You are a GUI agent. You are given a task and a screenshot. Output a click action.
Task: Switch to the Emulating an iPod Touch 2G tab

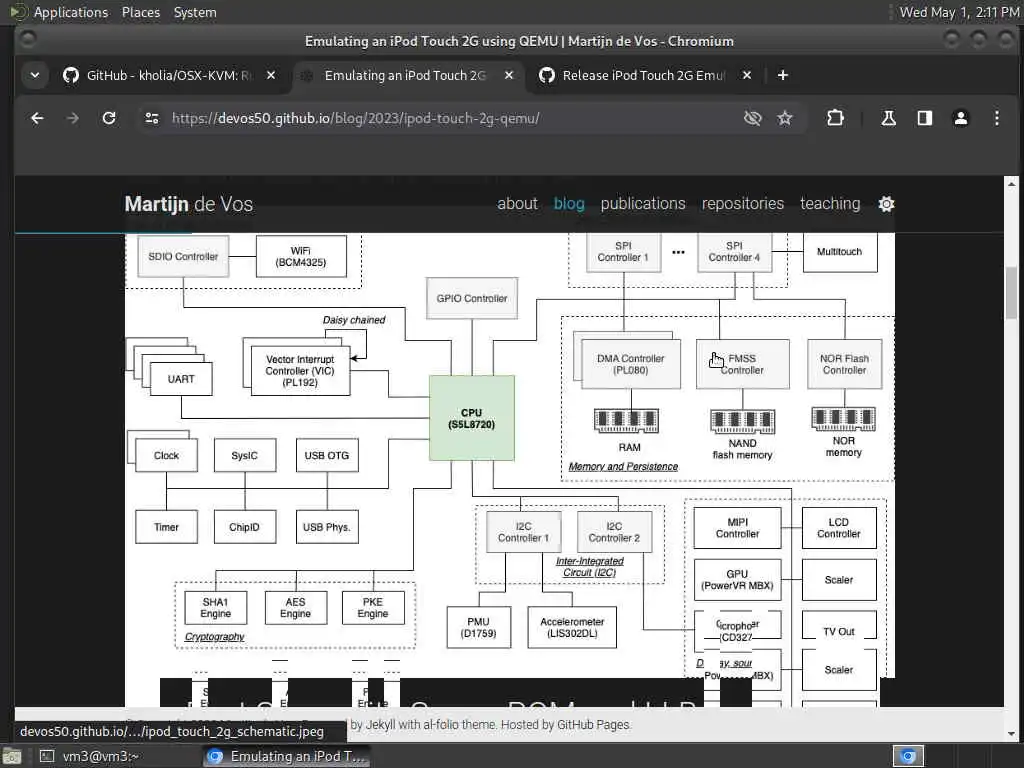point(405,75)
